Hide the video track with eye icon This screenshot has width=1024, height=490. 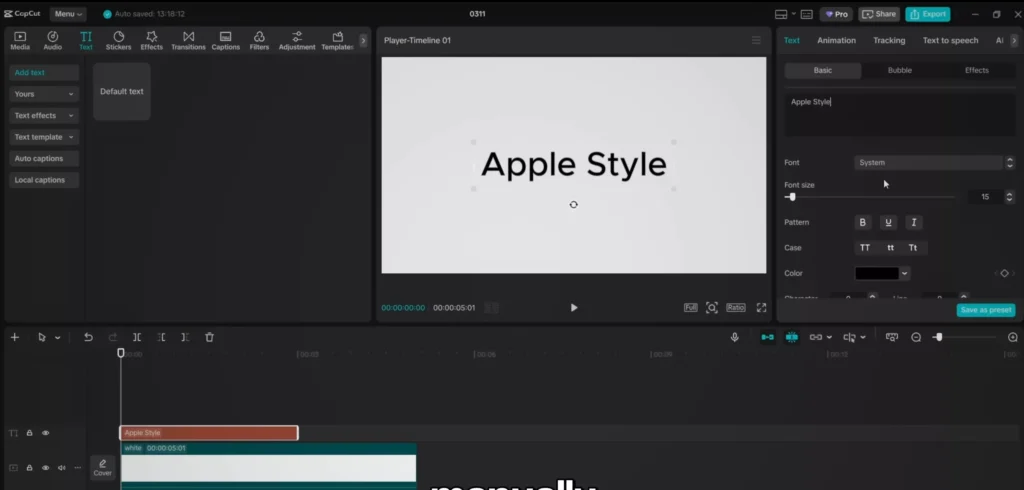point(46,468)
